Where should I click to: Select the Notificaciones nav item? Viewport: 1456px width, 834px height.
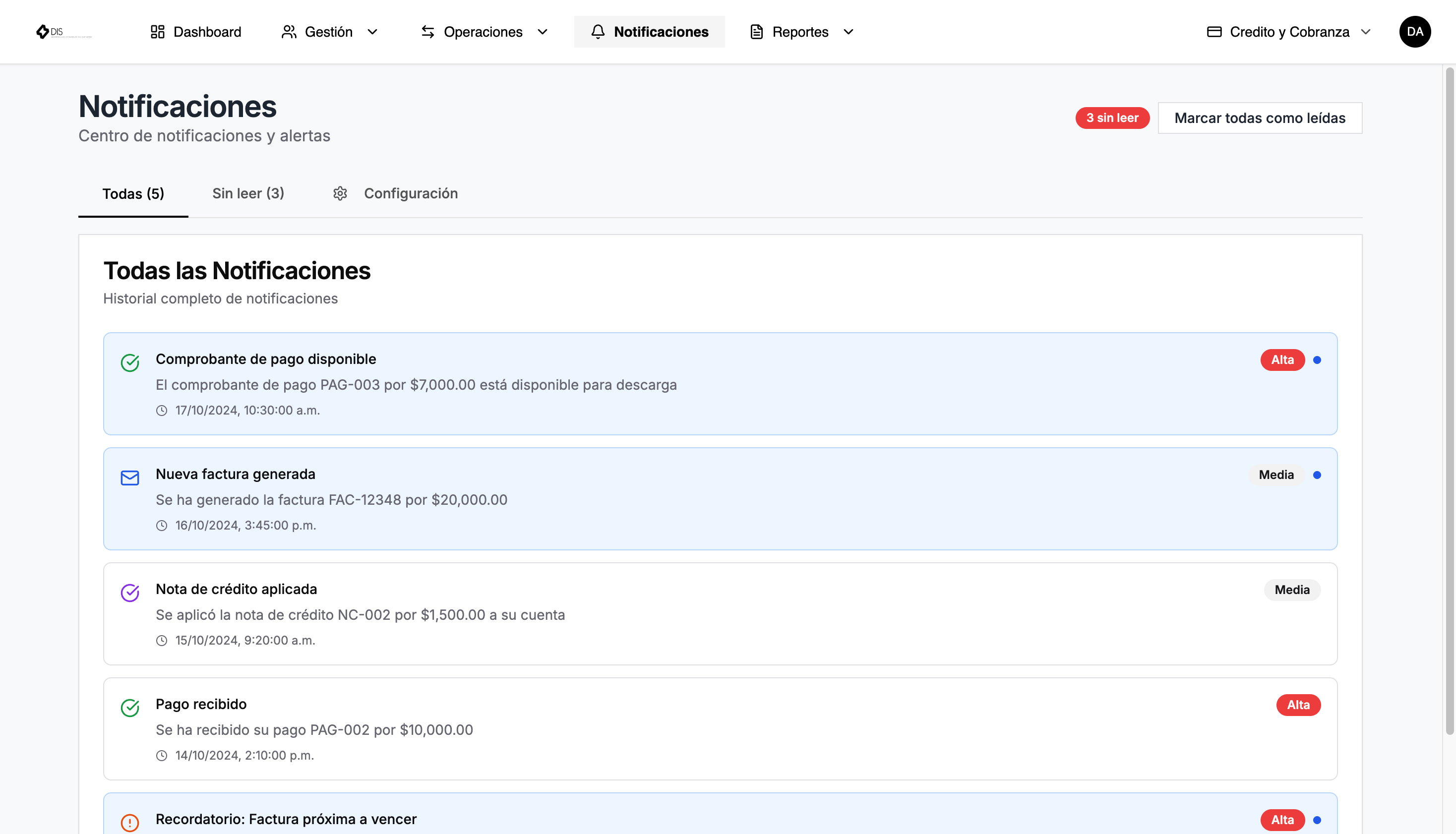[650, 32]
